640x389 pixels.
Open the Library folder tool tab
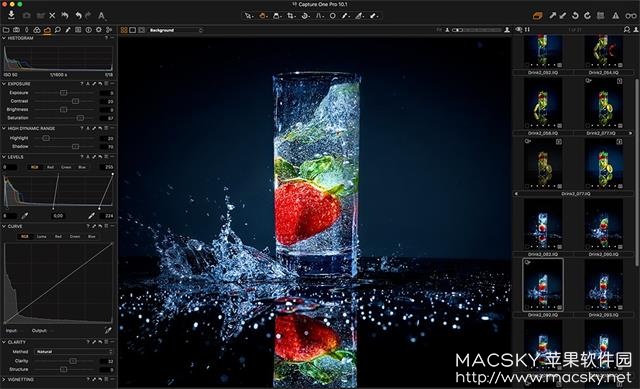(6, 30)
